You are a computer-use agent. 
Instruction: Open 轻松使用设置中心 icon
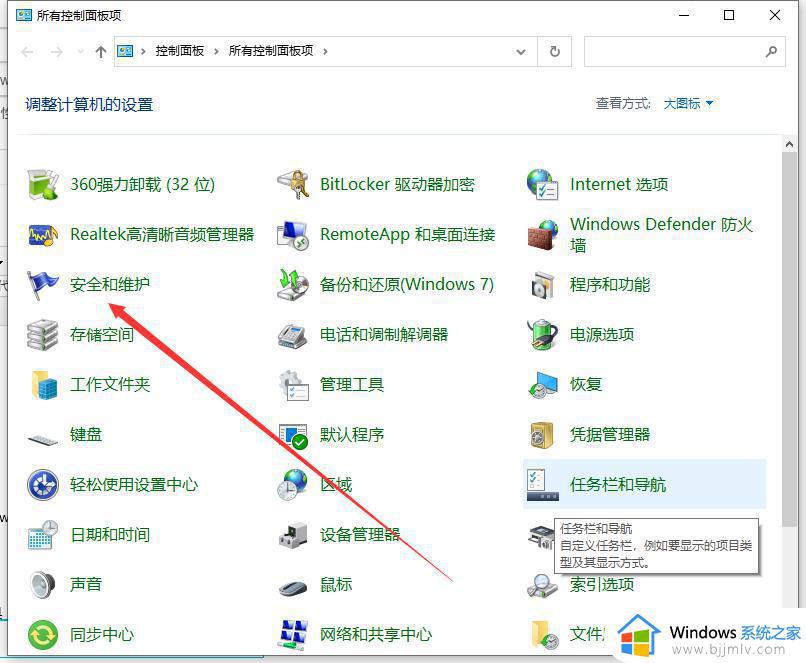coord(43,485)
